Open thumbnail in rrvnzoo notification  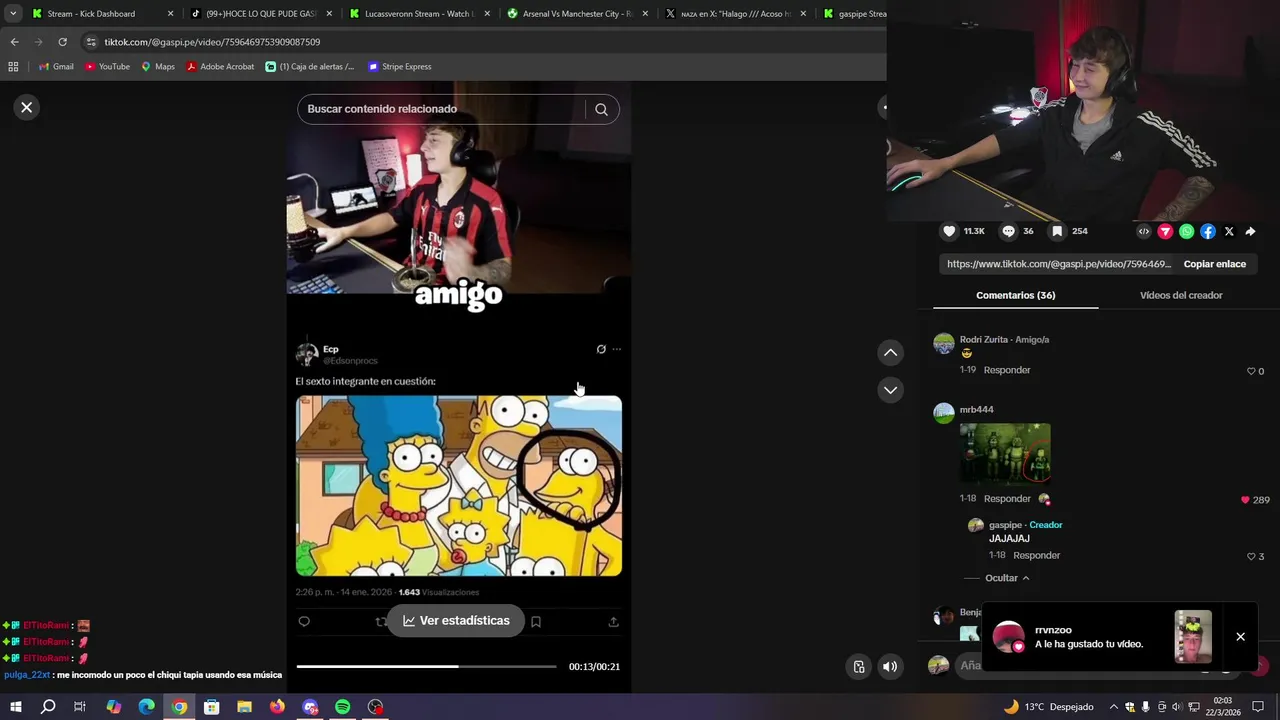tap(1193, 637)
